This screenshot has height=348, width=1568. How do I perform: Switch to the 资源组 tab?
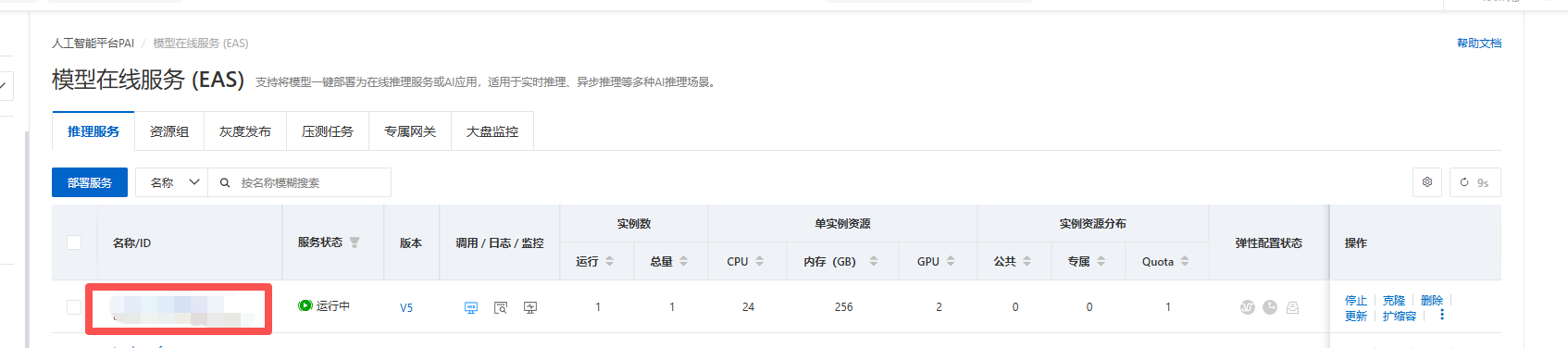pyautogui.click(x=169, y=131)
